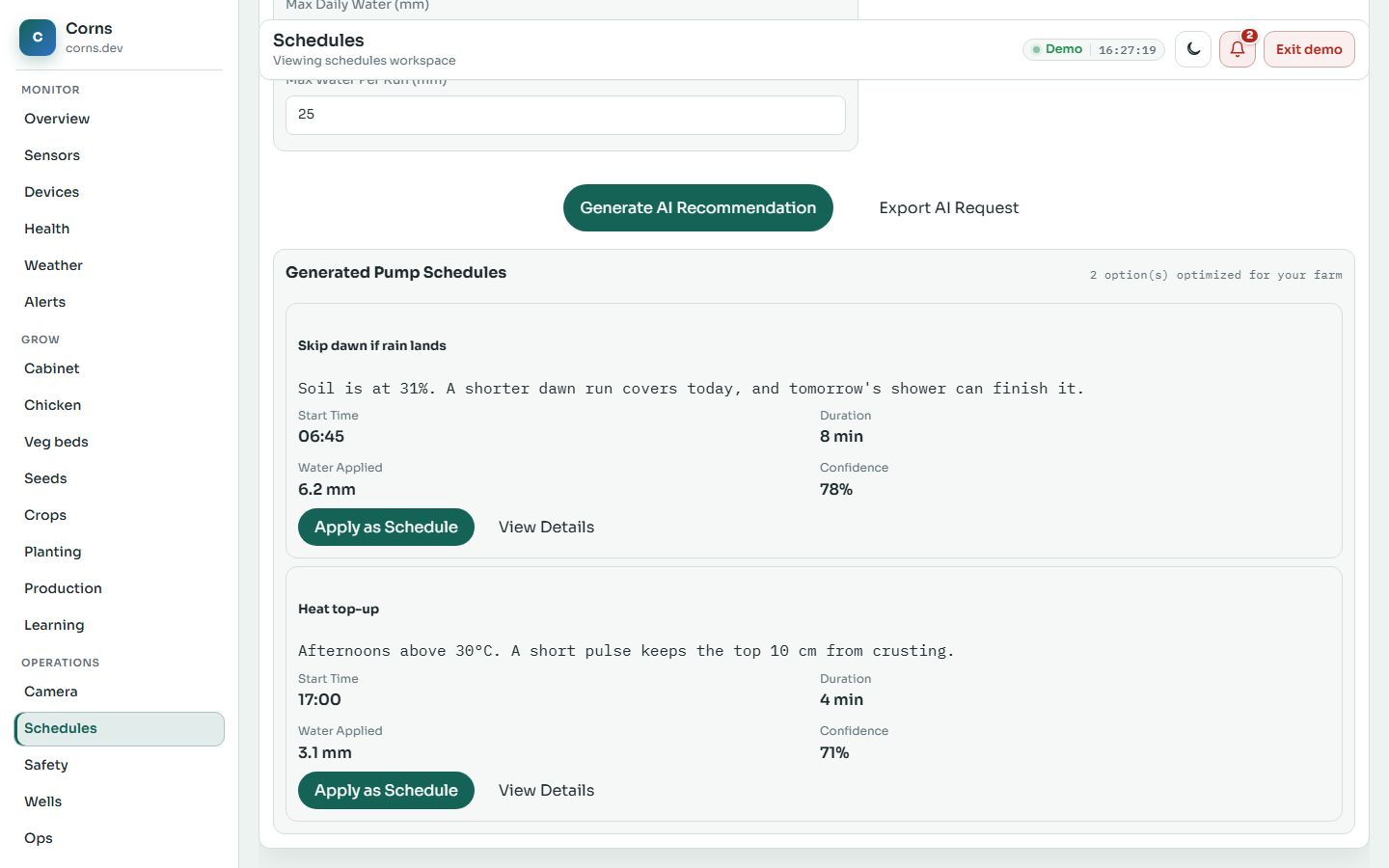Click the '71%' confidence value
Viewport: 1389px width, 868px height.
click(x=834, y=752)
